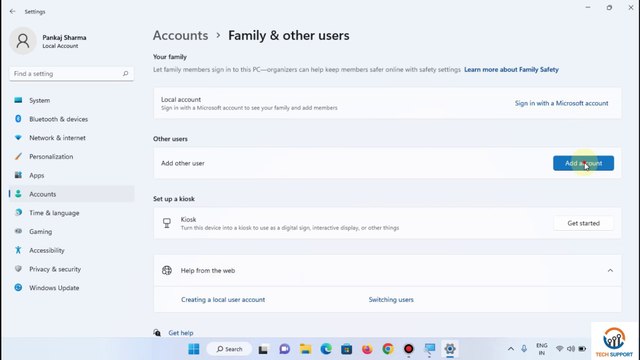Open the red recorder app on taskbar

409,349
